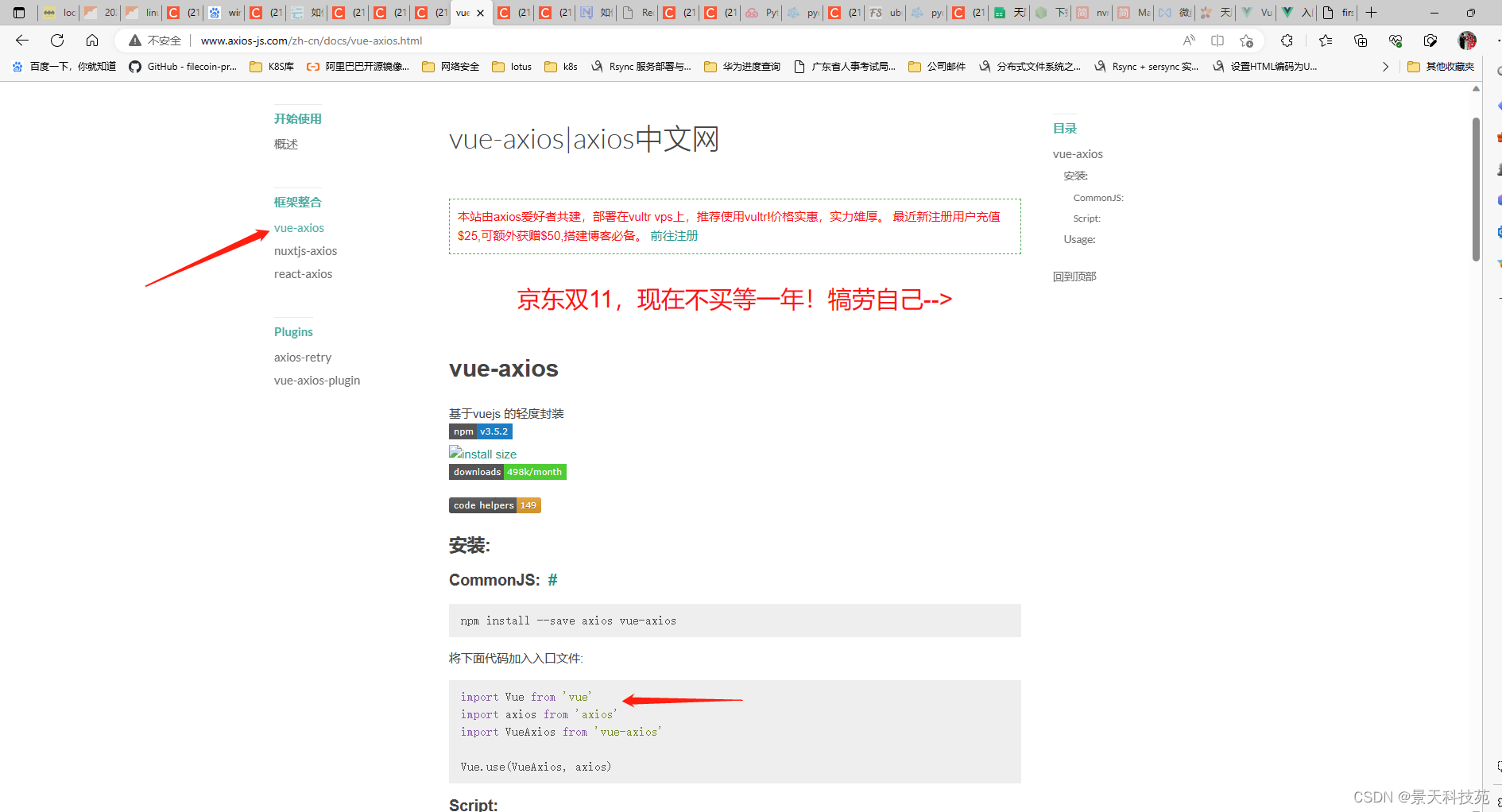Expand the lotus bookmark folder
The image size is (1502, 812).
click(x=512, y=67)
